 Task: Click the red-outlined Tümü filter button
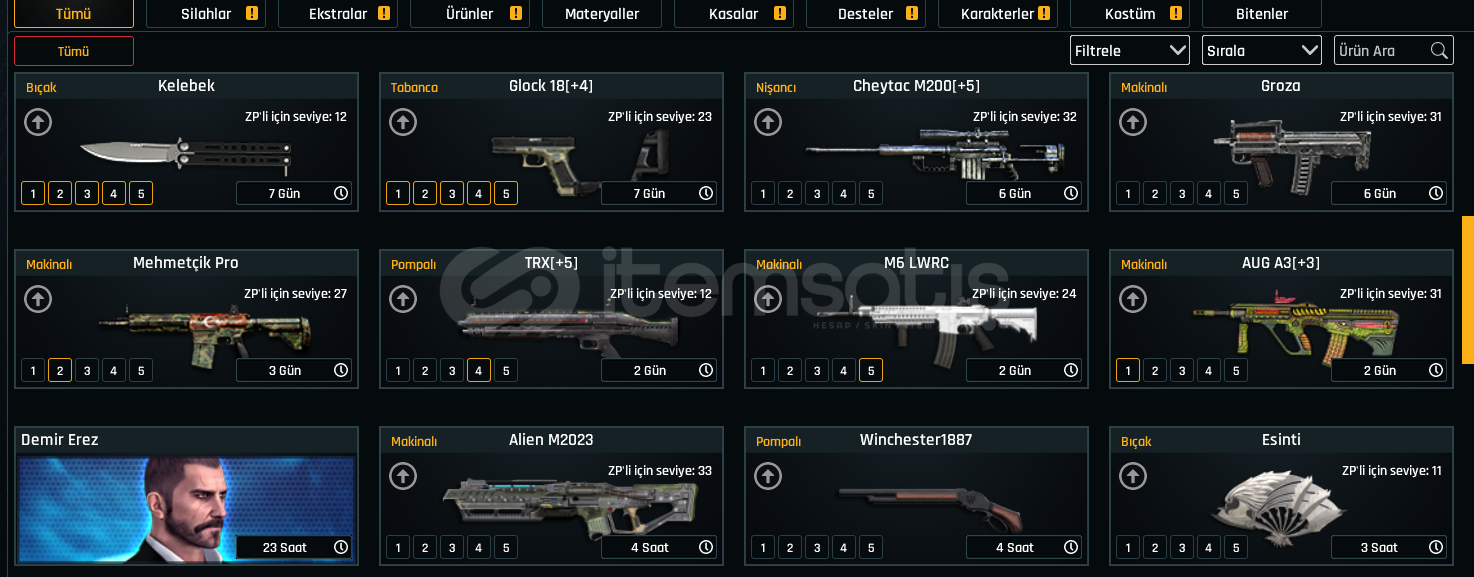74,51
